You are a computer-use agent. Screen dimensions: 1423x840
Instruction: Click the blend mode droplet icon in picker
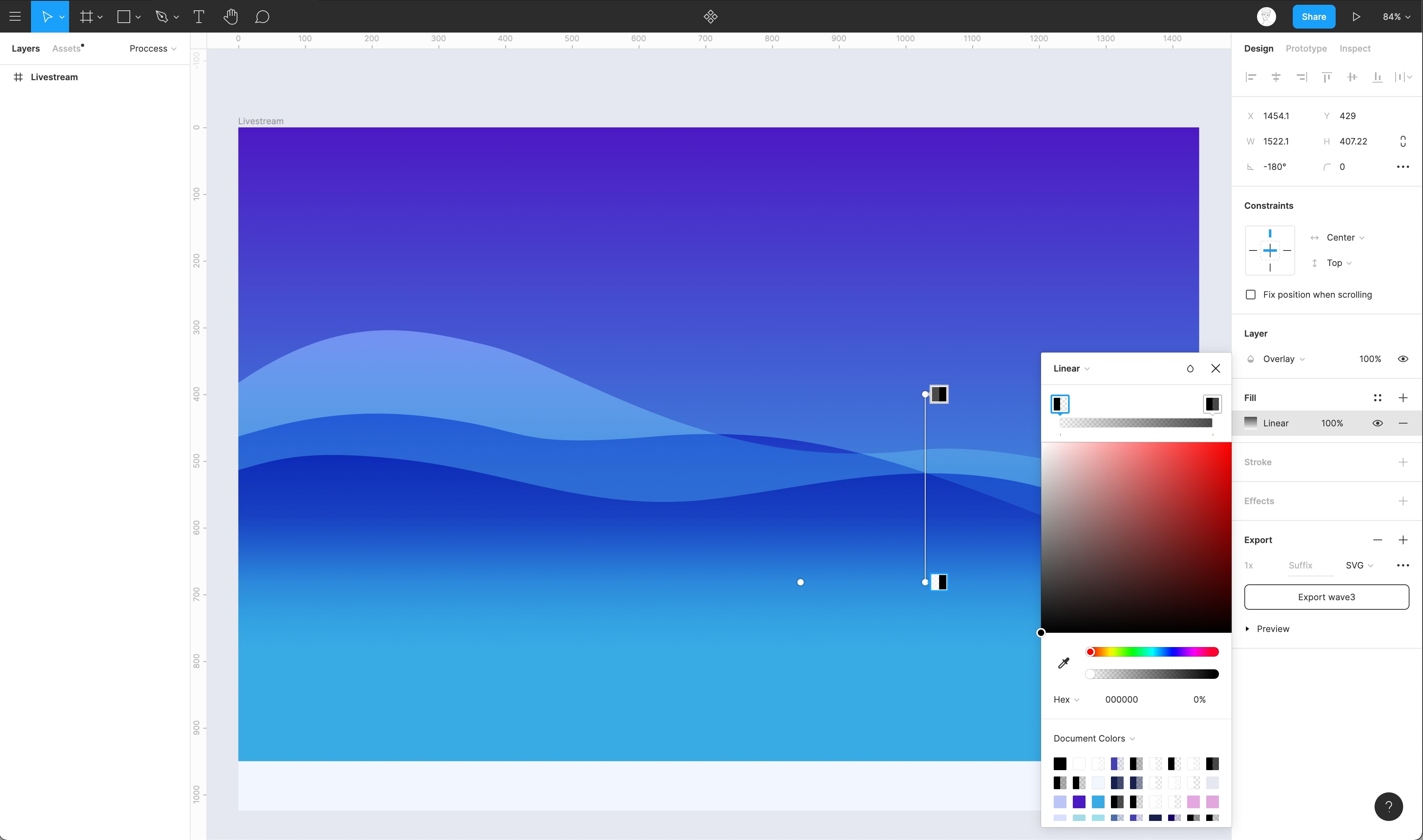1190,368
